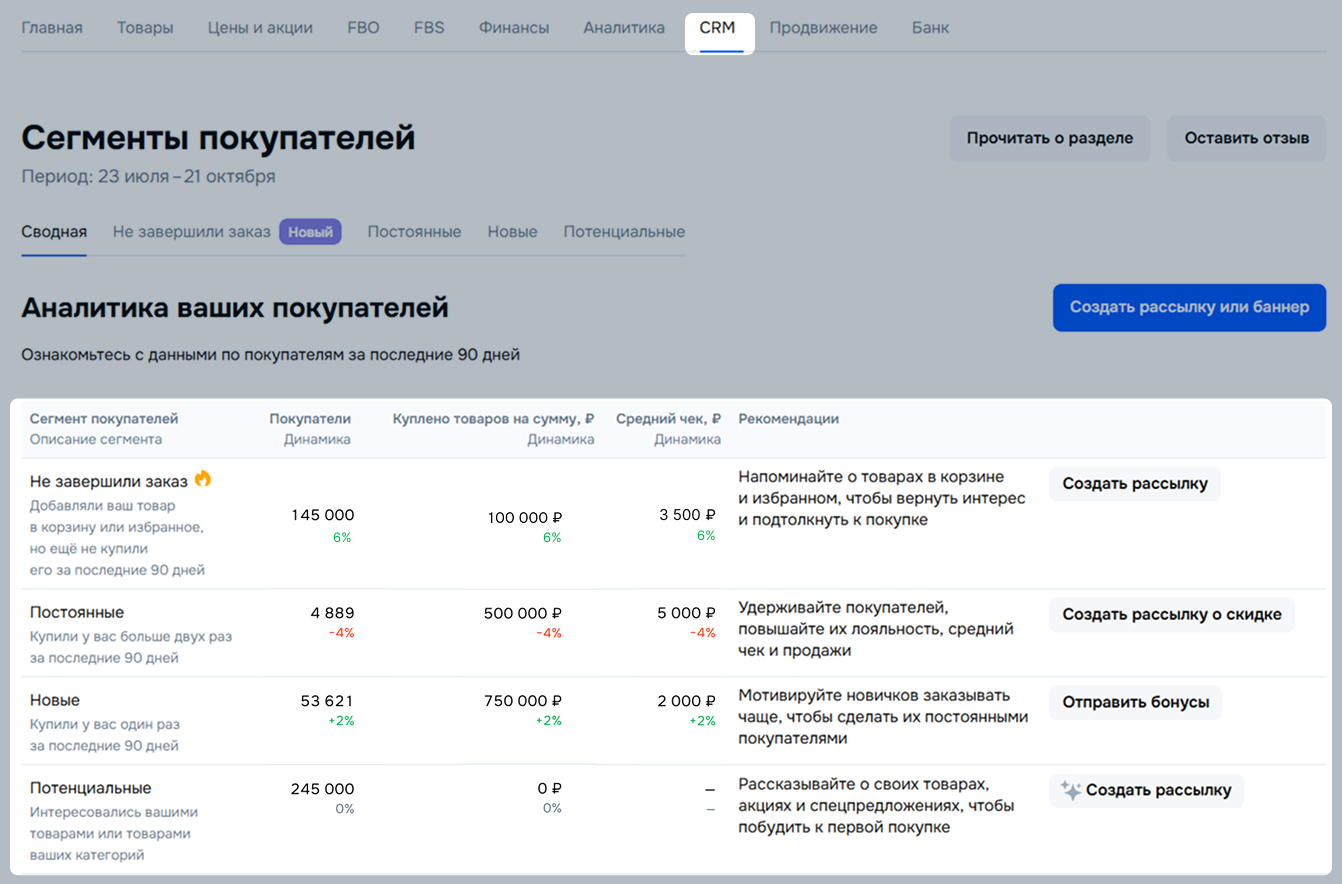Select the 'Сводная' segment tab

[x=54, y=232]
